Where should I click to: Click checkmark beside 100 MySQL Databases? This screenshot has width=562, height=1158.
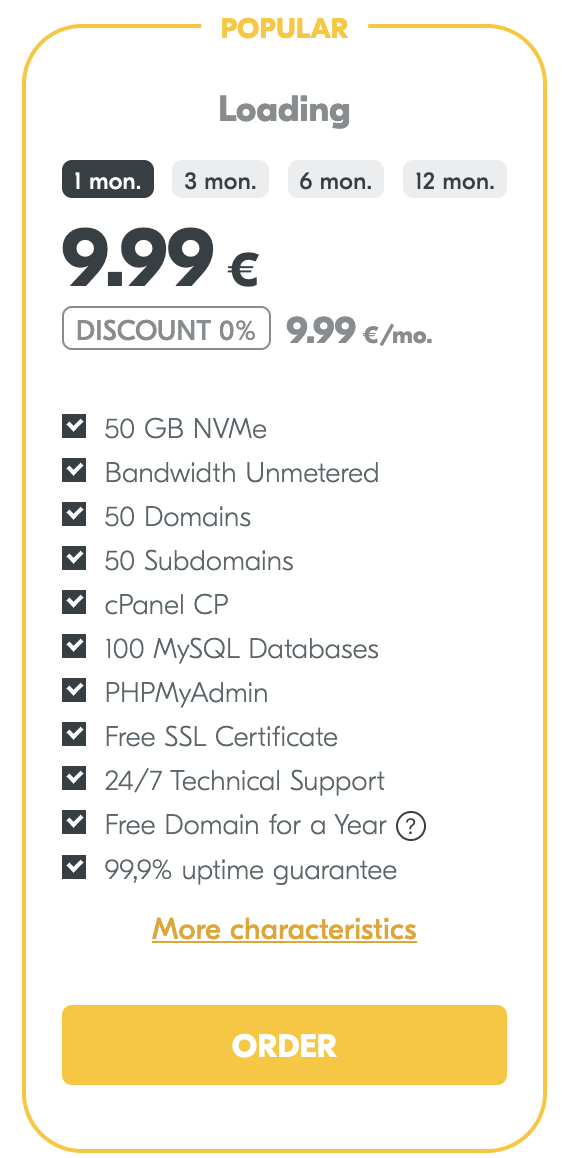pyautogui.click(x=74, y=647)
